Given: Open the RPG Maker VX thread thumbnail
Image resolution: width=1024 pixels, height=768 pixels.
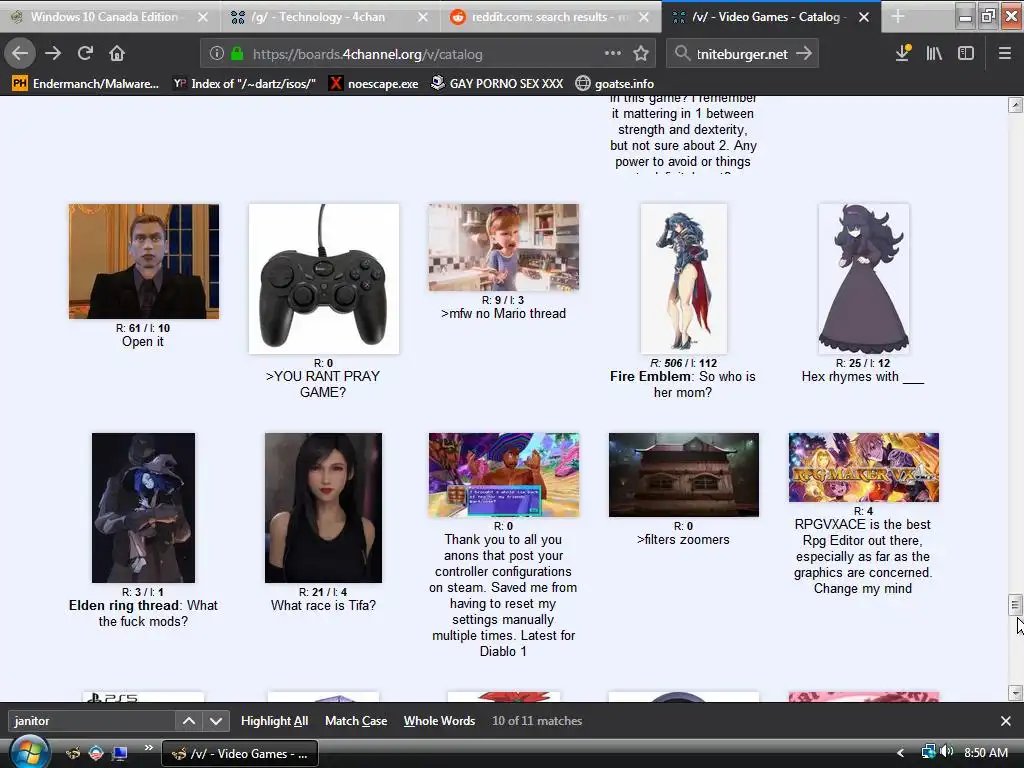Looking at the screenshot, I should [863, 468].
